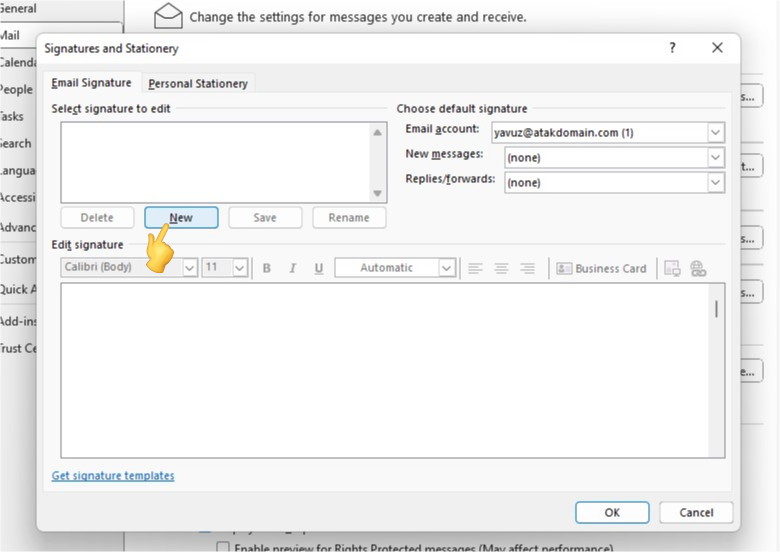
Task: Apply Underline formatting icon
Action: [x=319, y=268]
